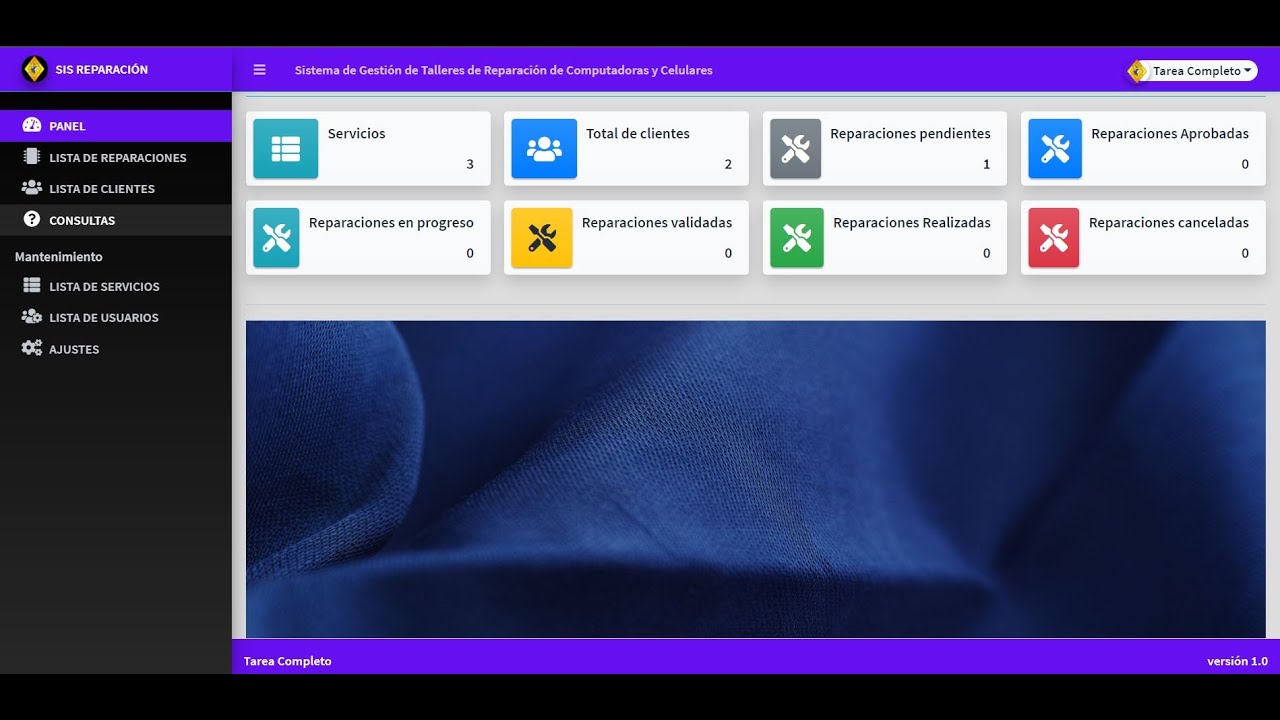Open LISTA DE REPARACIONES menu item
This screenshot has width=1280, height=720.
116,157
